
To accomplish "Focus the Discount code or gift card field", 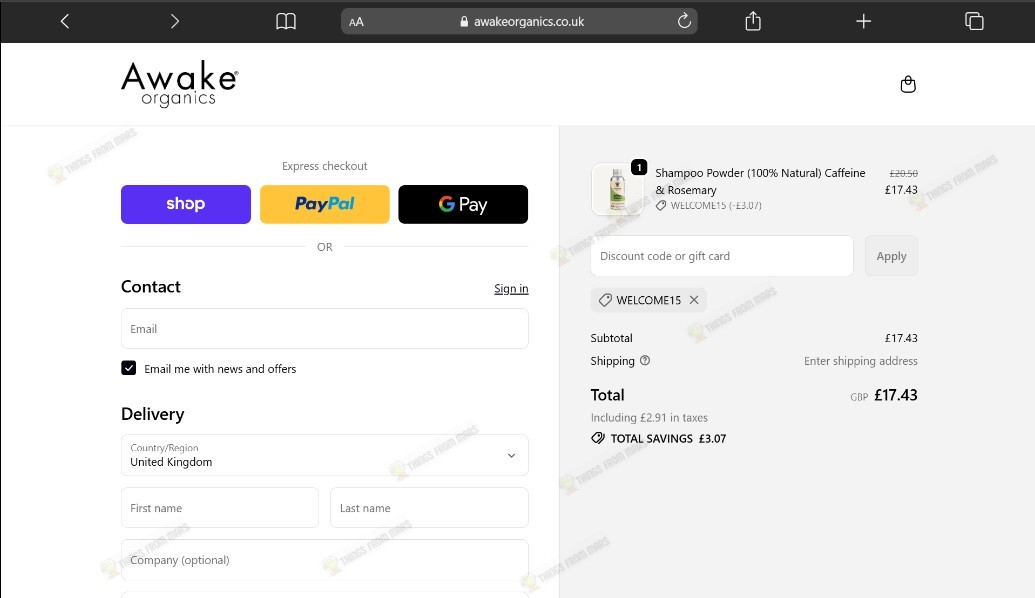I will click(x=721, y=256).
